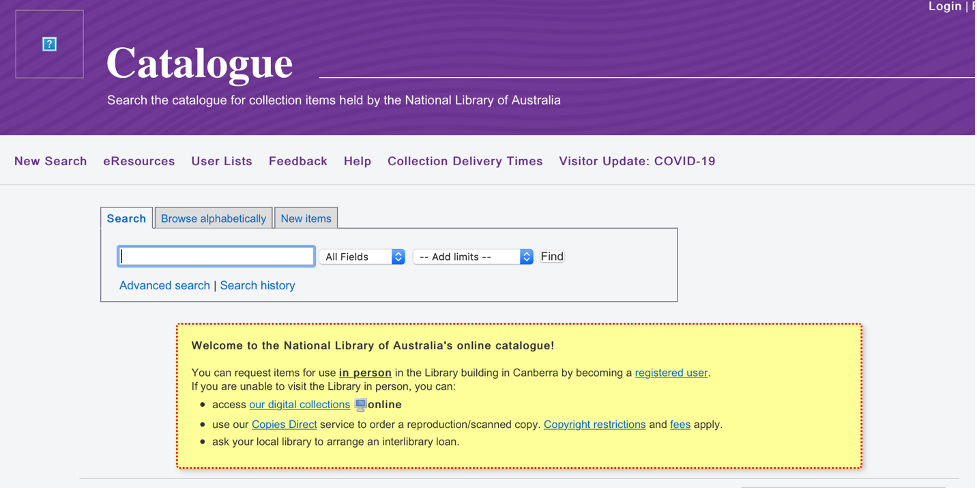Select the Search tab

[126, 218]
